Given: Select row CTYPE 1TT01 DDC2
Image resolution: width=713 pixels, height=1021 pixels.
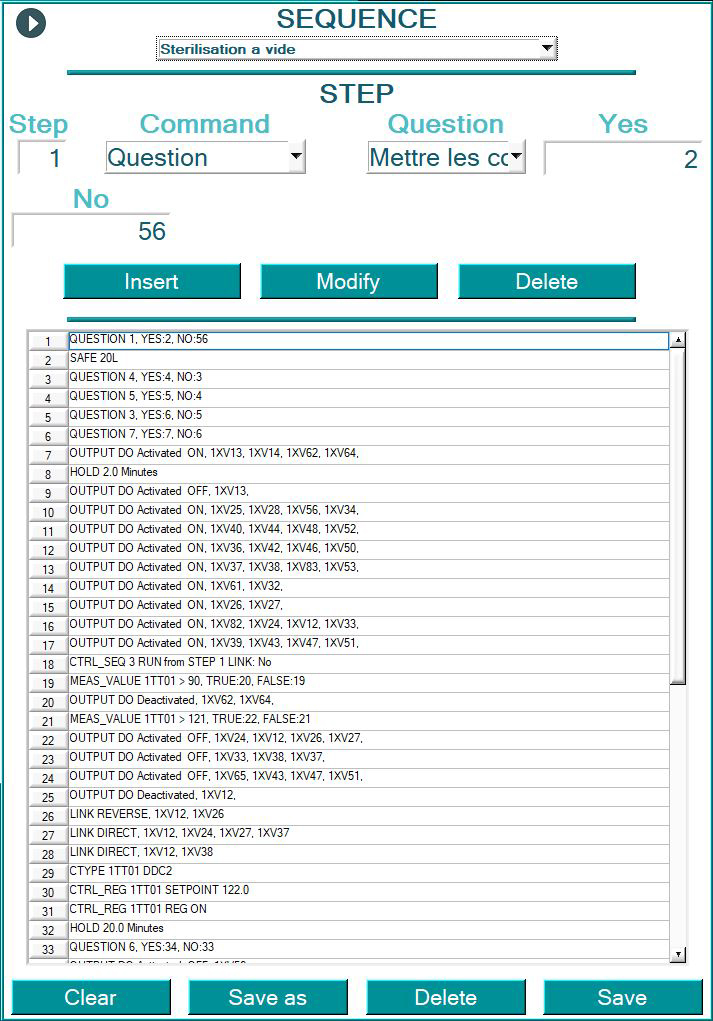Looking at the screenshot, I should coord(369,873).
